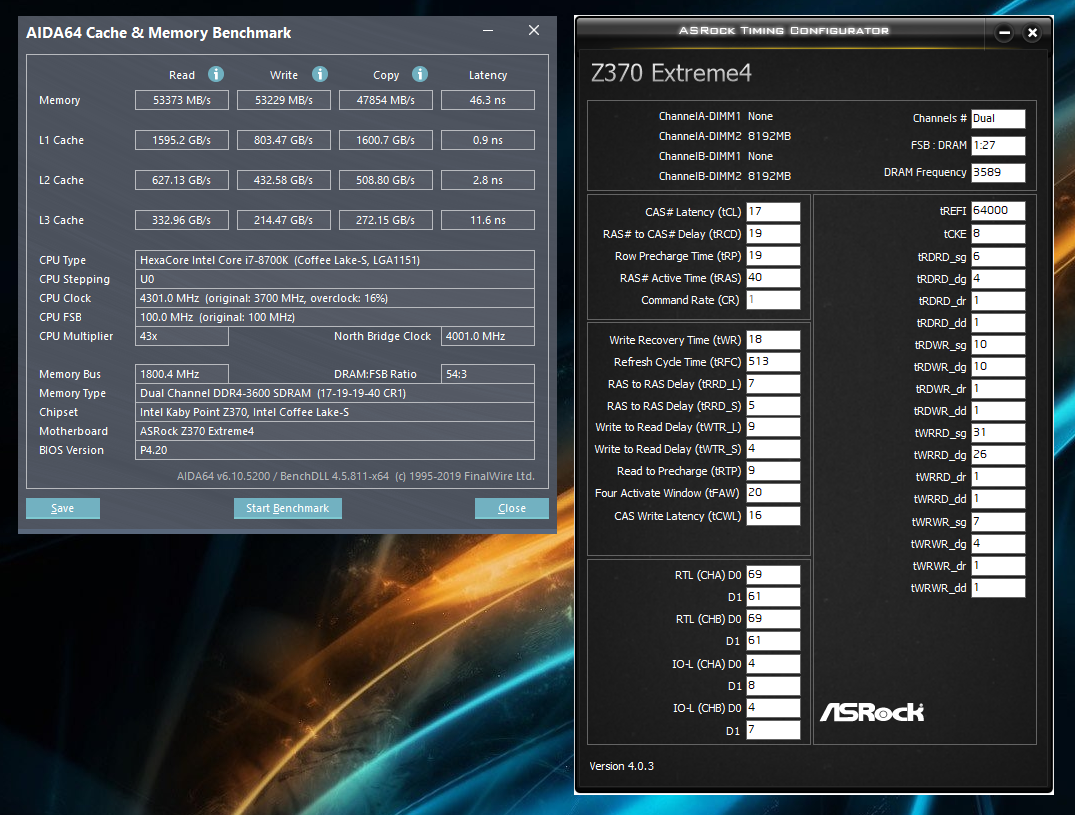Focus the Refresh Cycle Time (tRFC) field
This screenshot has width=1075, height=815.
(x=773, y=362)
